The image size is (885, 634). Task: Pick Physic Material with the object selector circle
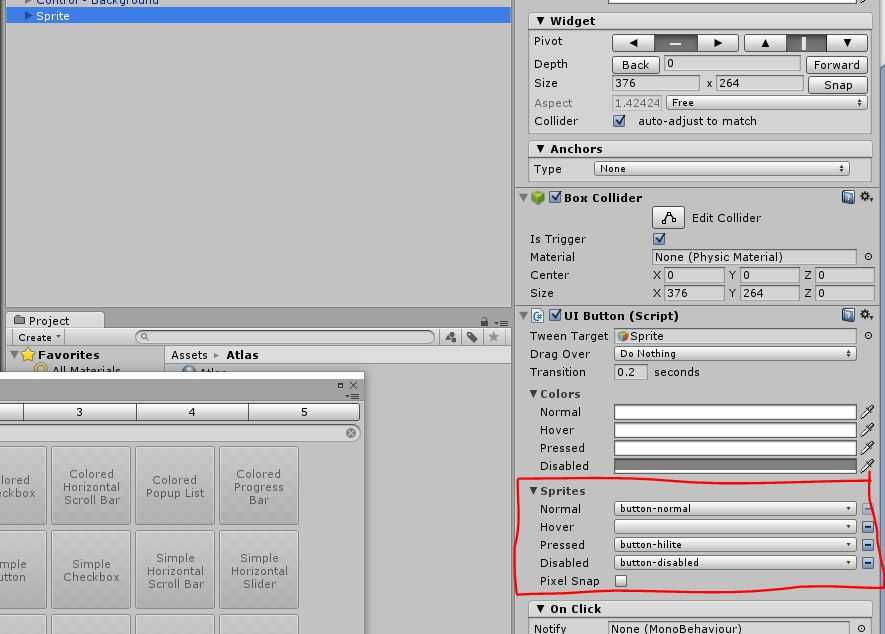[868, 257]
